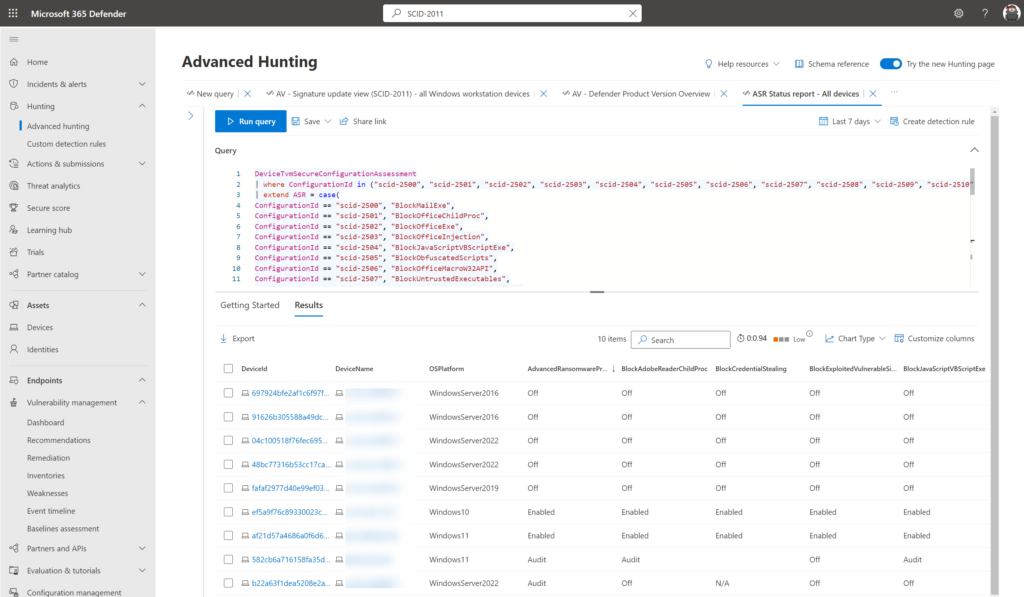Viewport: 1024px width, 597px height.
Task: Open Create detection rule
Action: tap(932, 121)
